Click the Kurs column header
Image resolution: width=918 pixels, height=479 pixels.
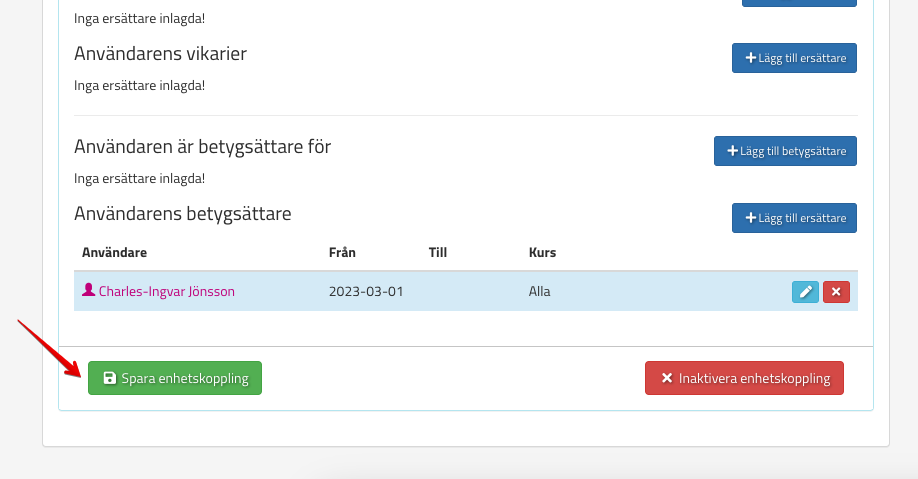click(542, 253)
